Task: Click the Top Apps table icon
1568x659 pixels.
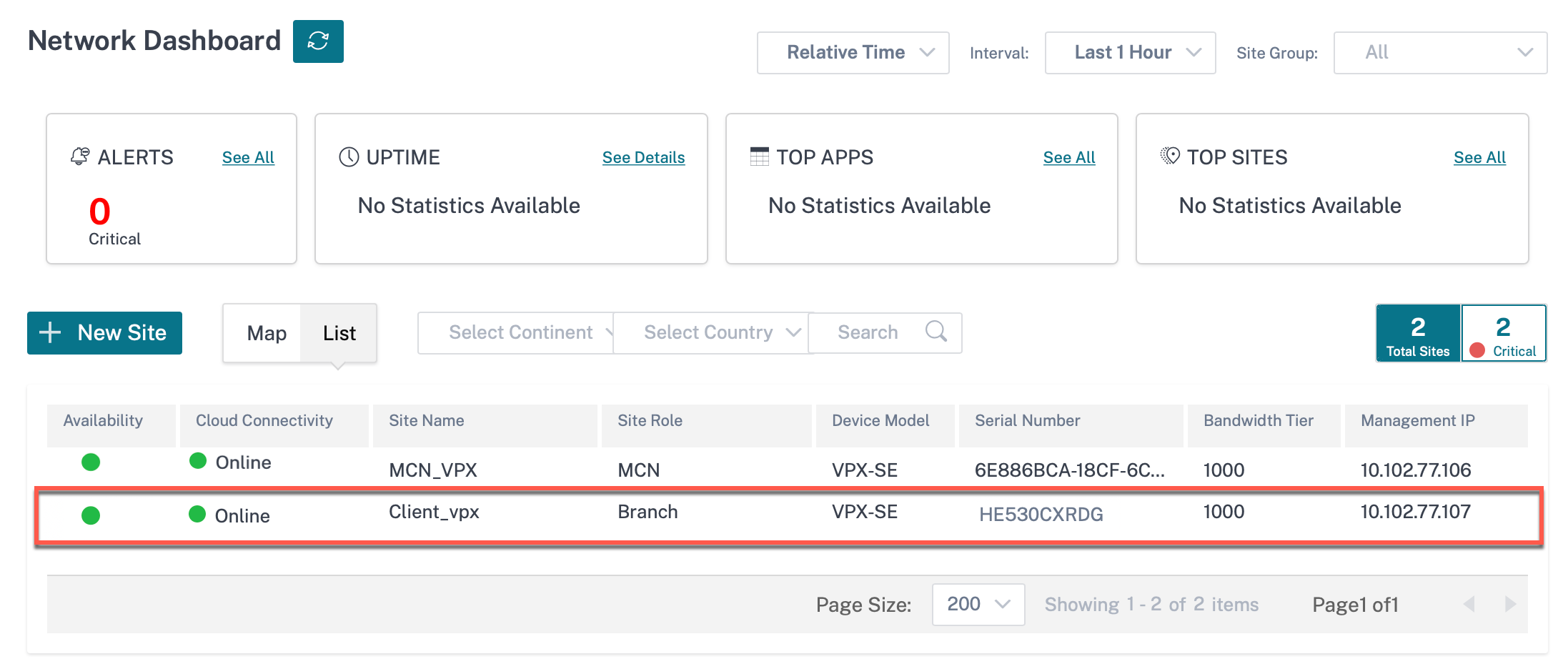Action: click(759, 156)
